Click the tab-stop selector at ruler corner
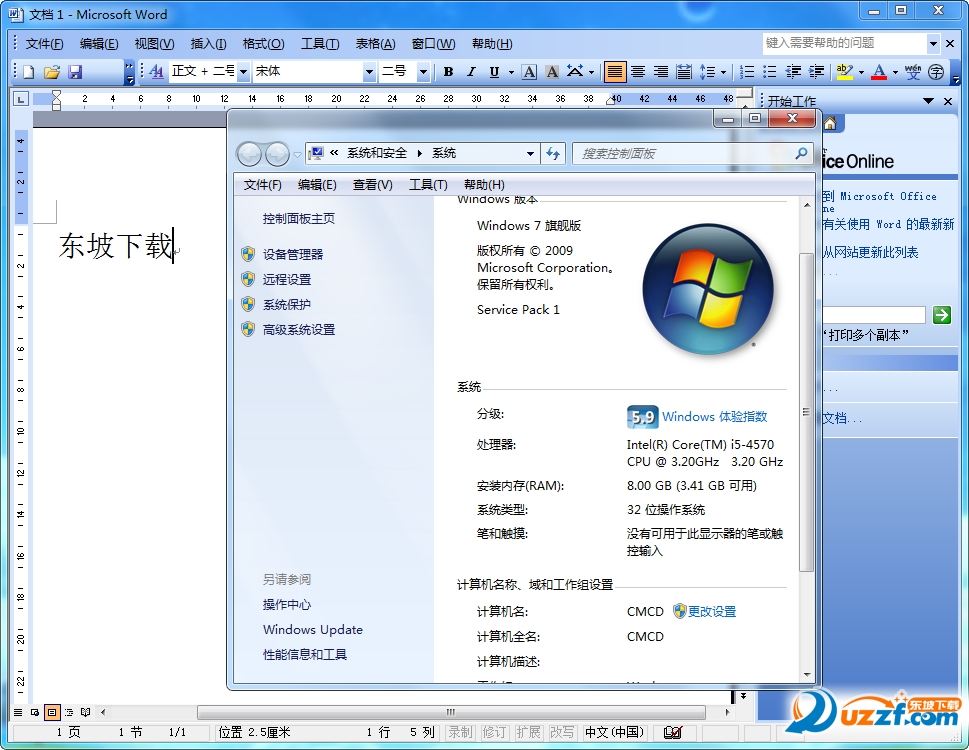 tap(21, 98)
